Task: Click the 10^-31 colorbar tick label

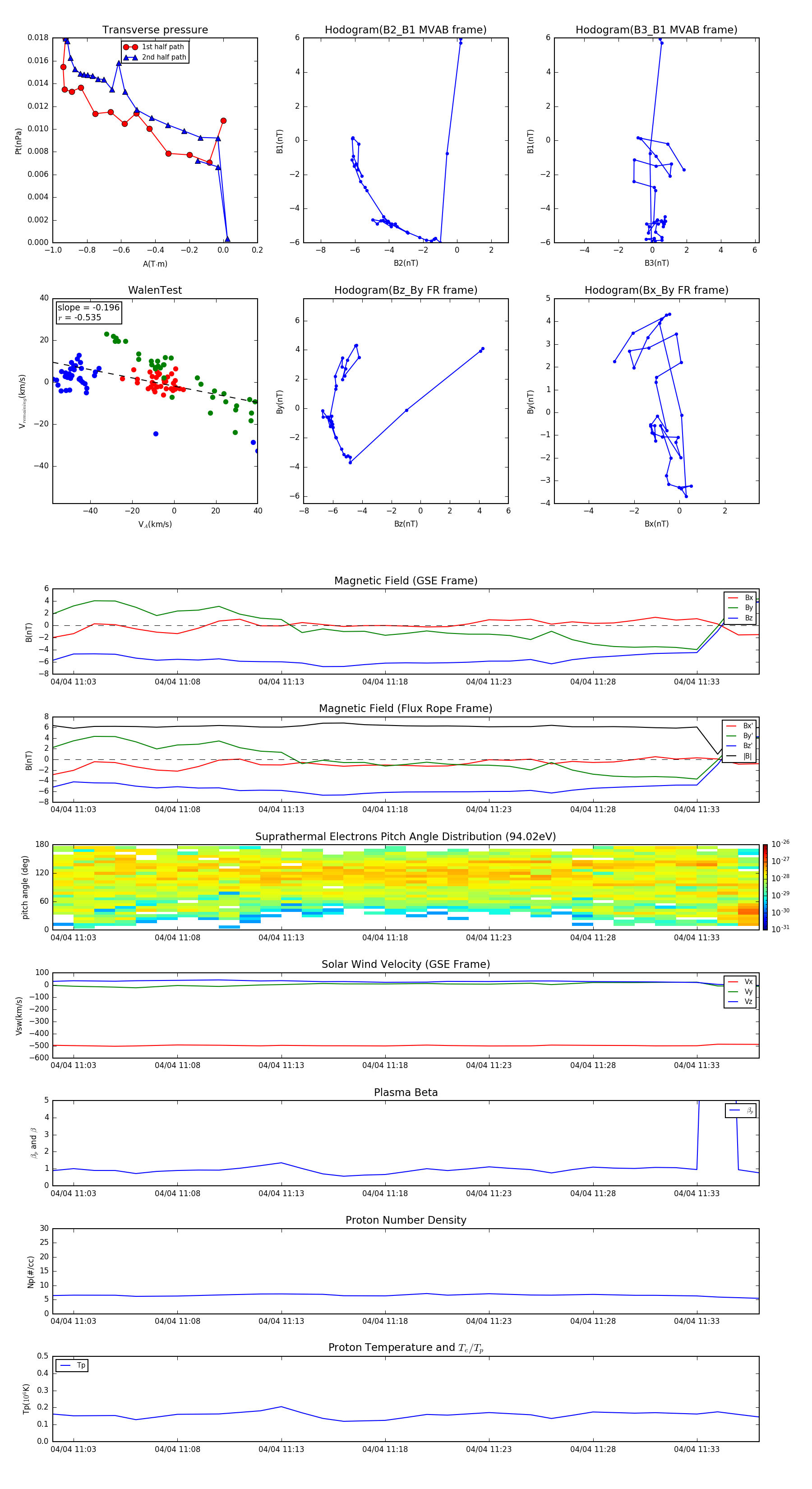Action: (x=780, y=929)
